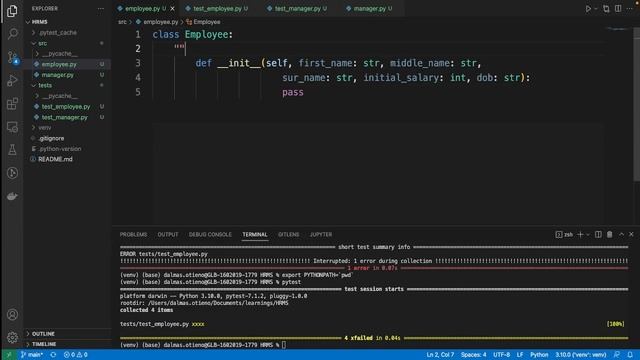Switch to test_manager.py tab
The width and height of the screenshot is (640, 360).
coord(299,9)
